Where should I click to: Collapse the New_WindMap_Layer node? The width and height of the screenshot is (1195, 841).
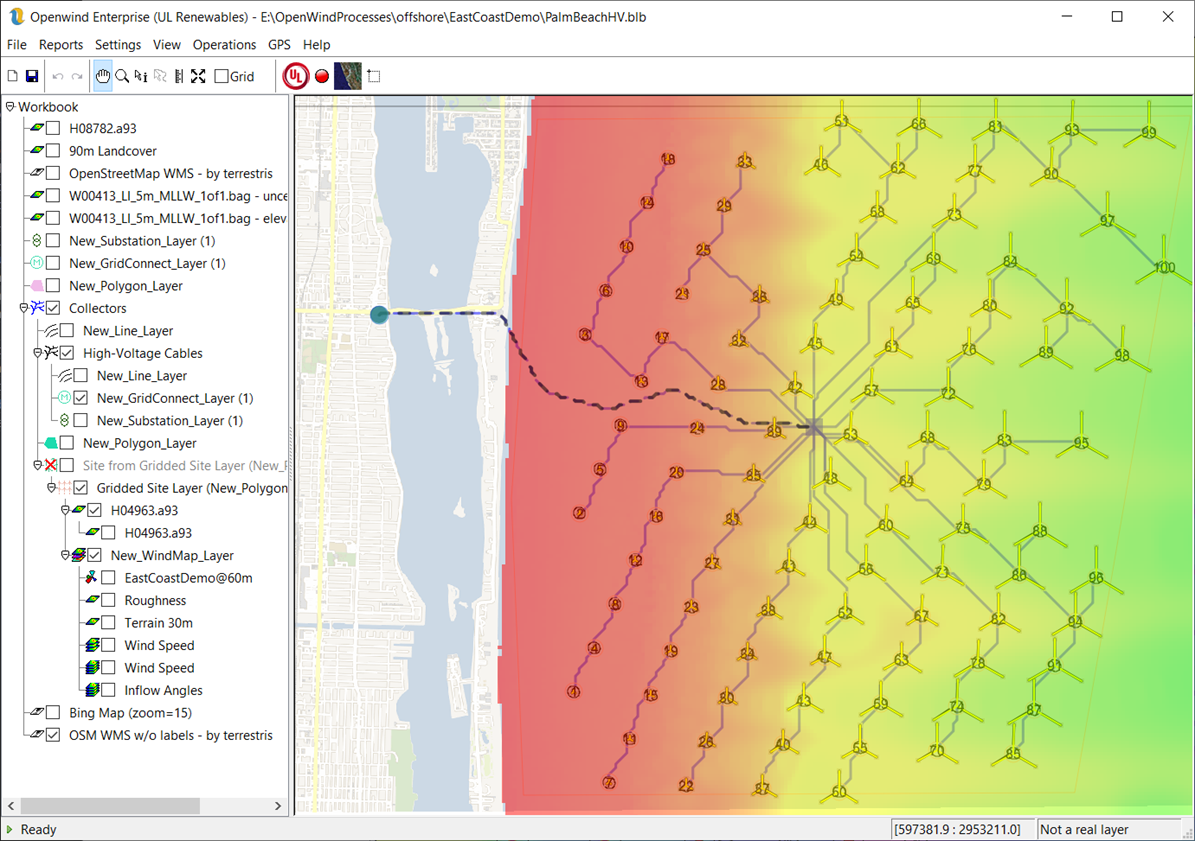(65, 555)
